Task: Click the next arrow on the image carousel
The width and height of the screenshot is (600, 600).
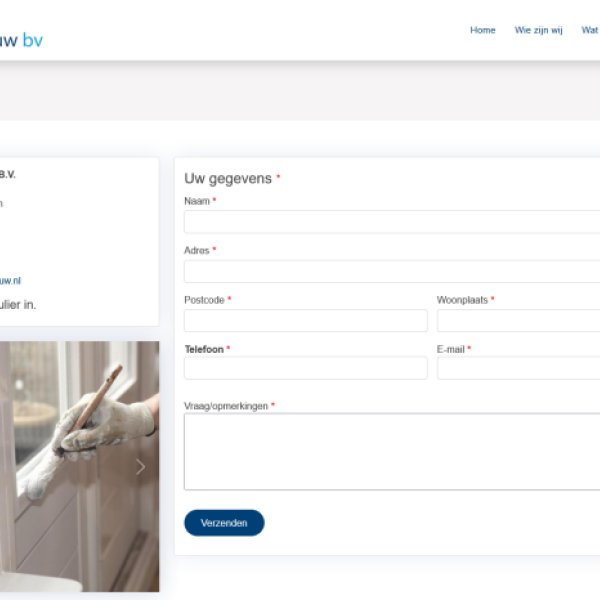Action: coord(140,466)
